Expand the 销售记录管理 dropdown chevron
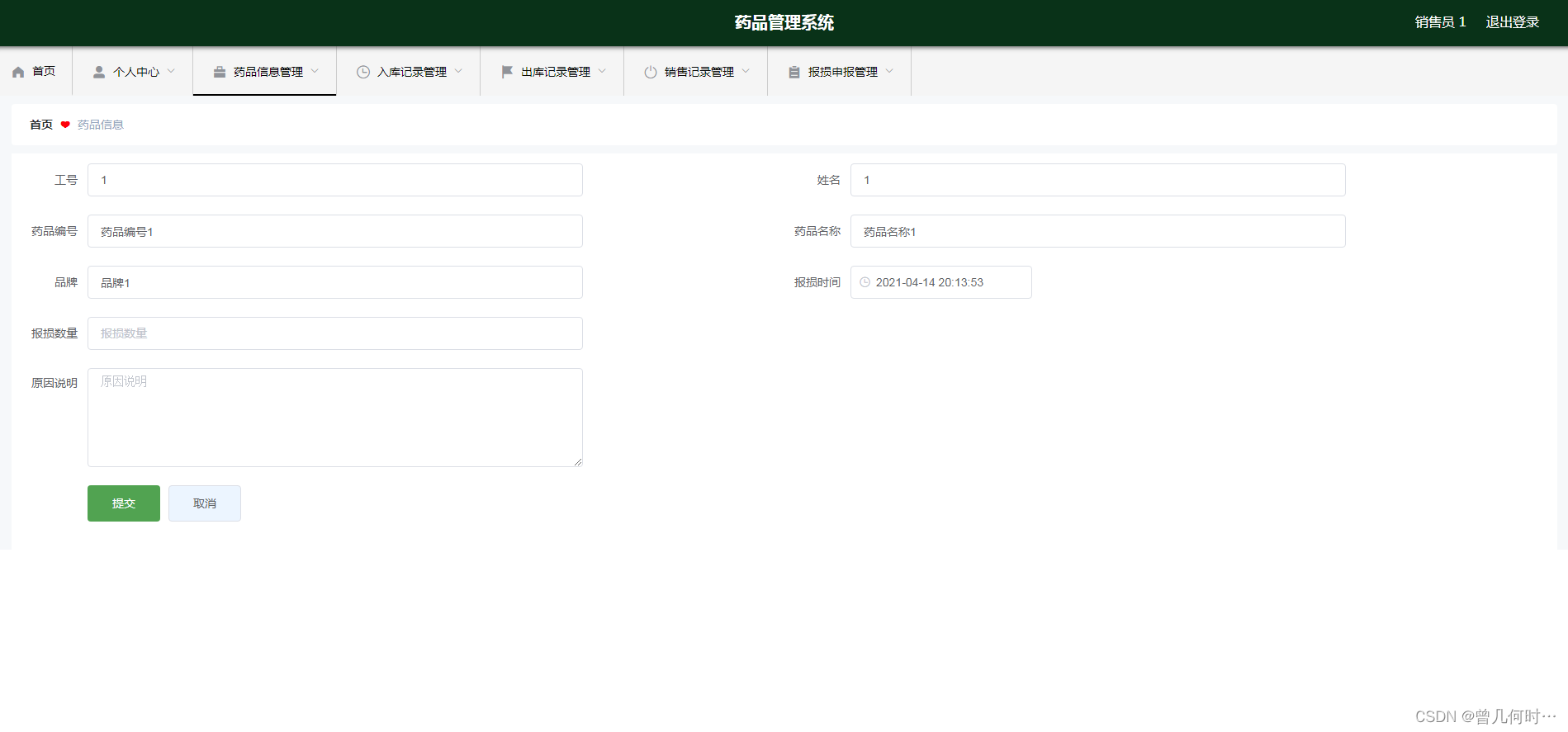The width and height of the screenshot is (1568, 732). tap(746, 71)
